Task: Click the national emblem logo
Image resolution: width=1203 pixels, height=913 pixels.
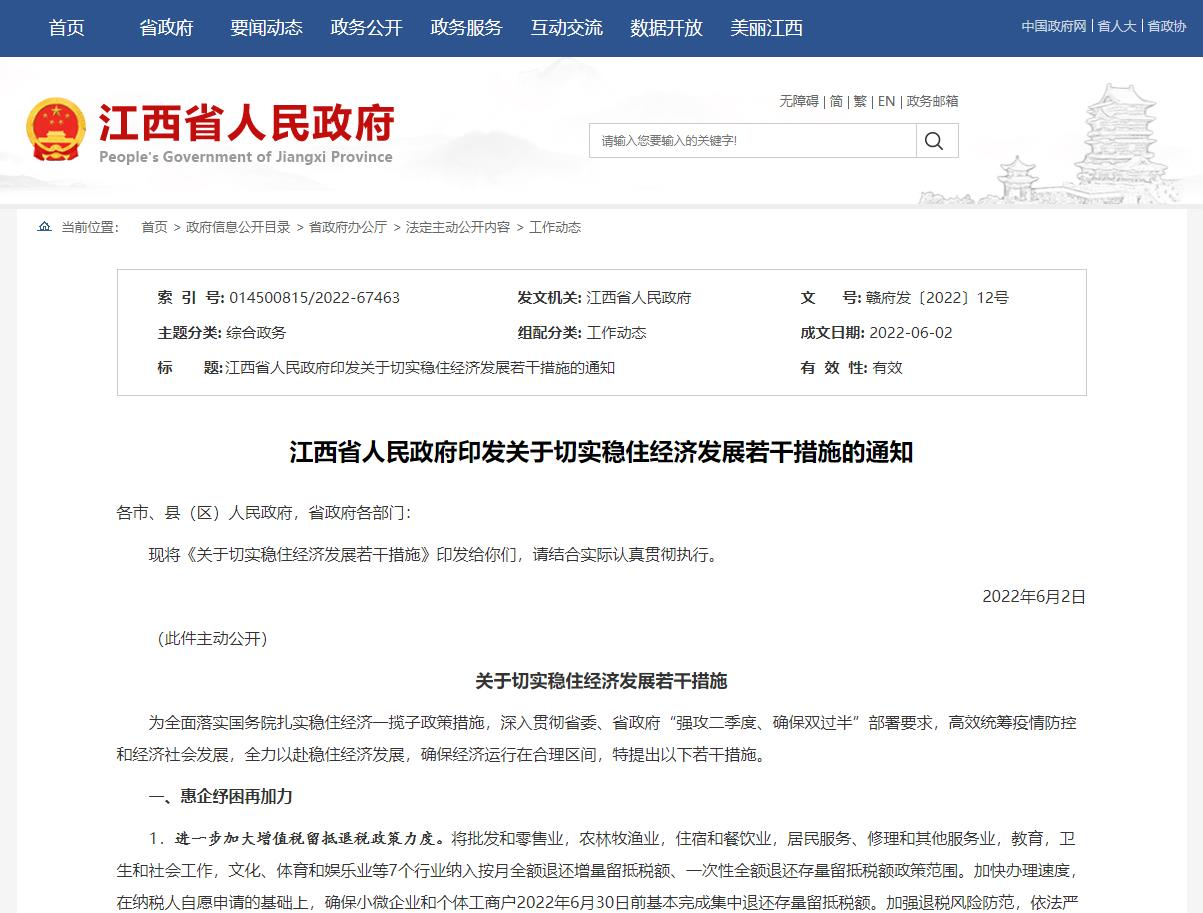Action: coord(55,129)
